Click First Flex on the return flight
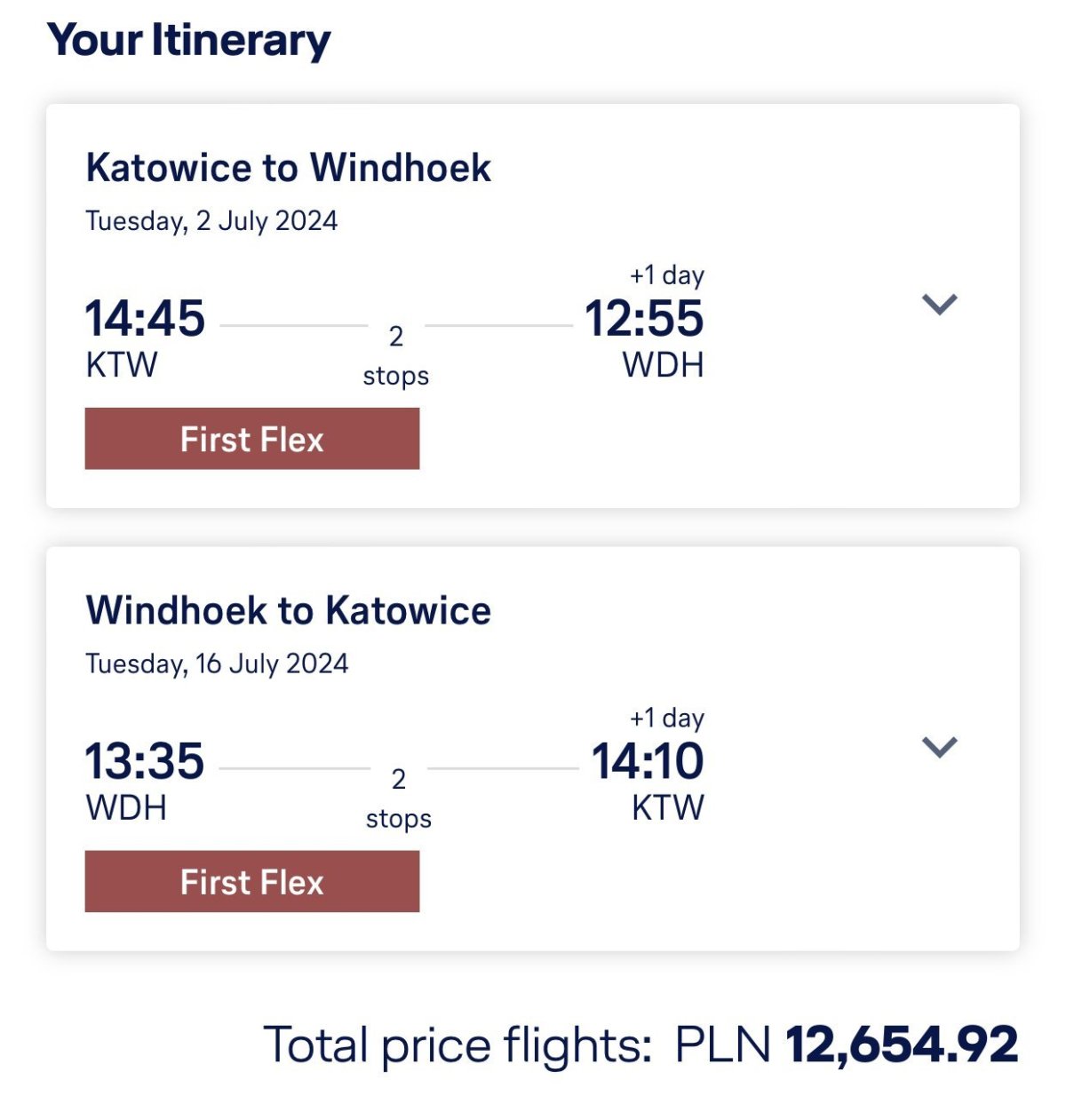The height and width of the screenshot is (1120, 1066). pos(252,881)
